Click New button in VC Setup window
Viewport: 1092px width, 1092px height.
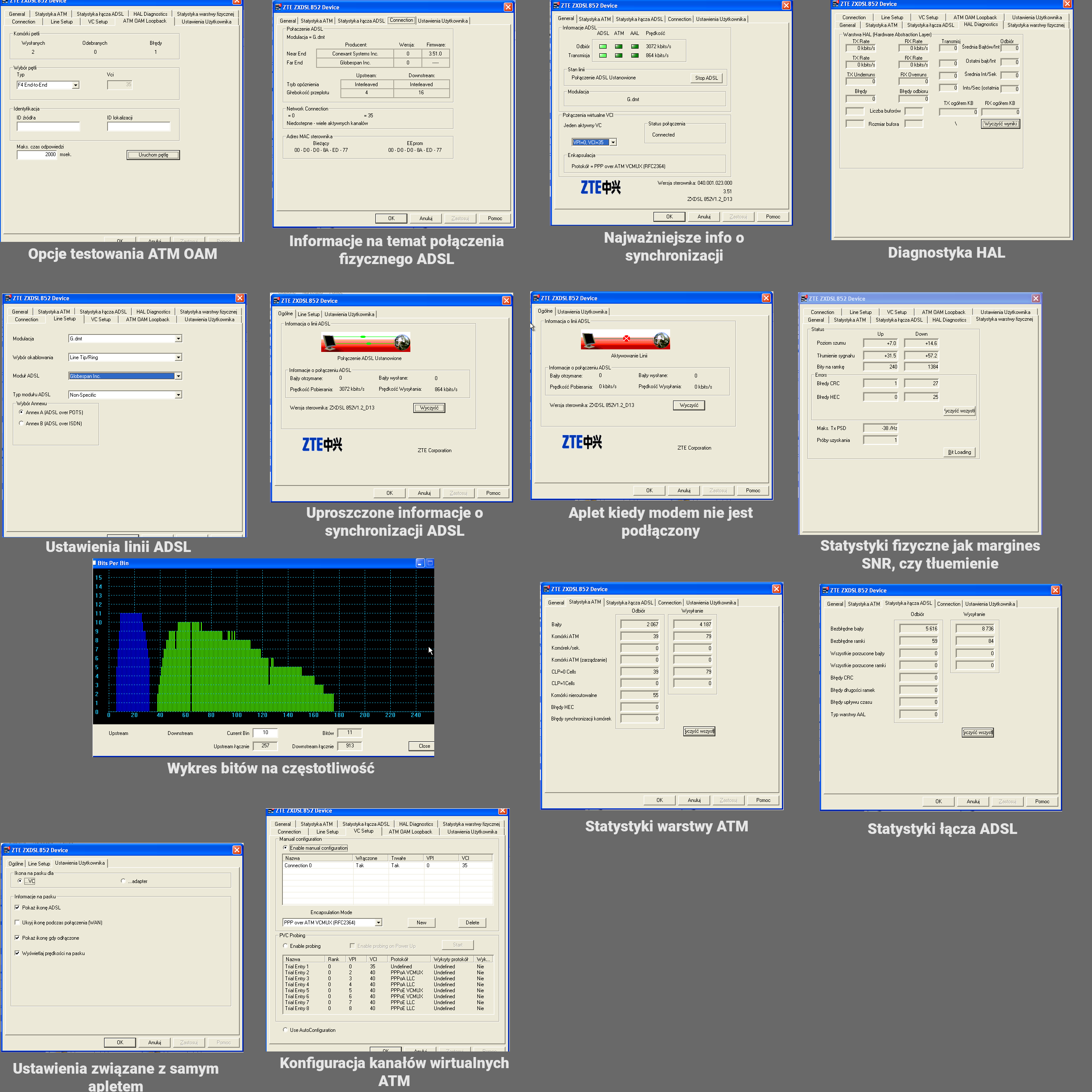pyautogui.click(x=421, y=922)
